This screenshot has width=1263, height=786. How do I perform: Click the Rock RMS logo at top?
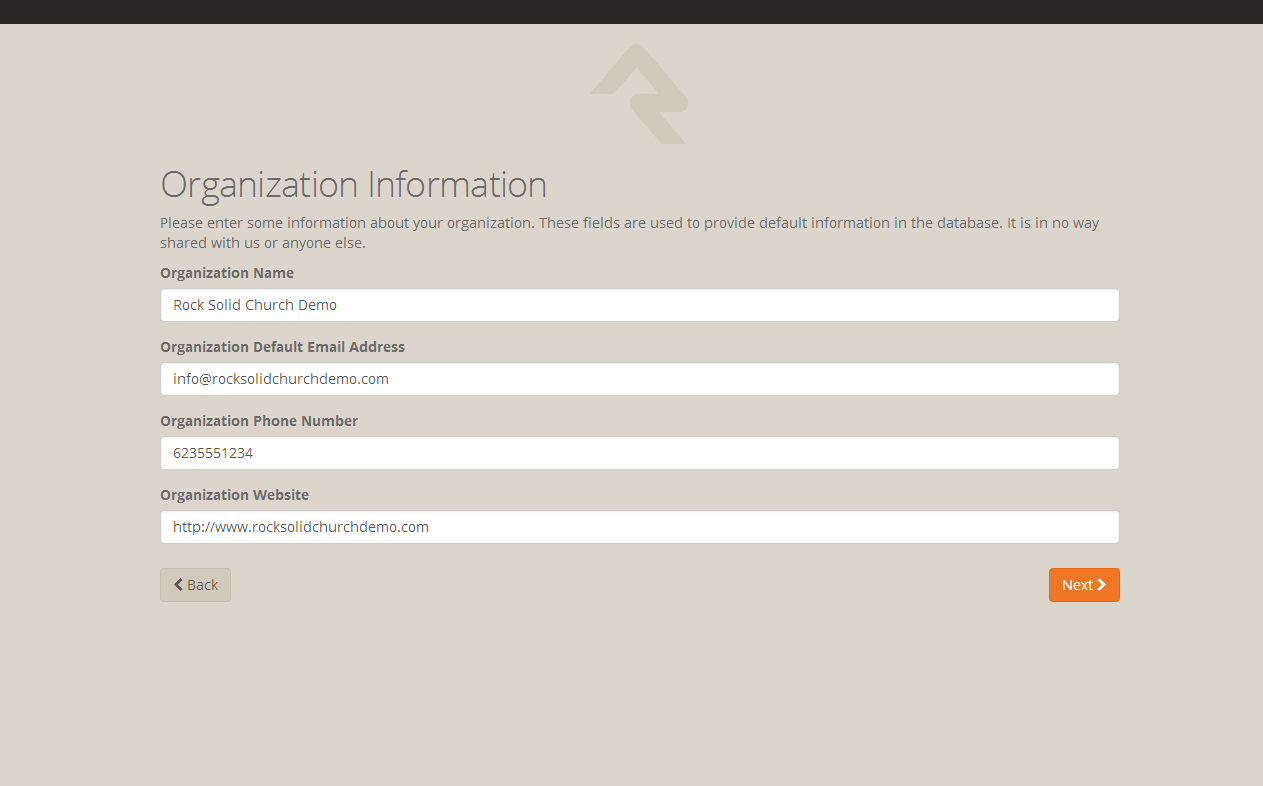[639, 95]
